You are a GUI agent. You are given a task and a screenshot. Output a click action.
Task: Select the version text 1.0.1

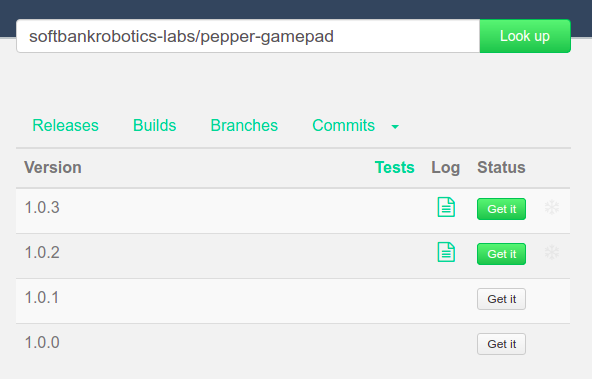42,297
